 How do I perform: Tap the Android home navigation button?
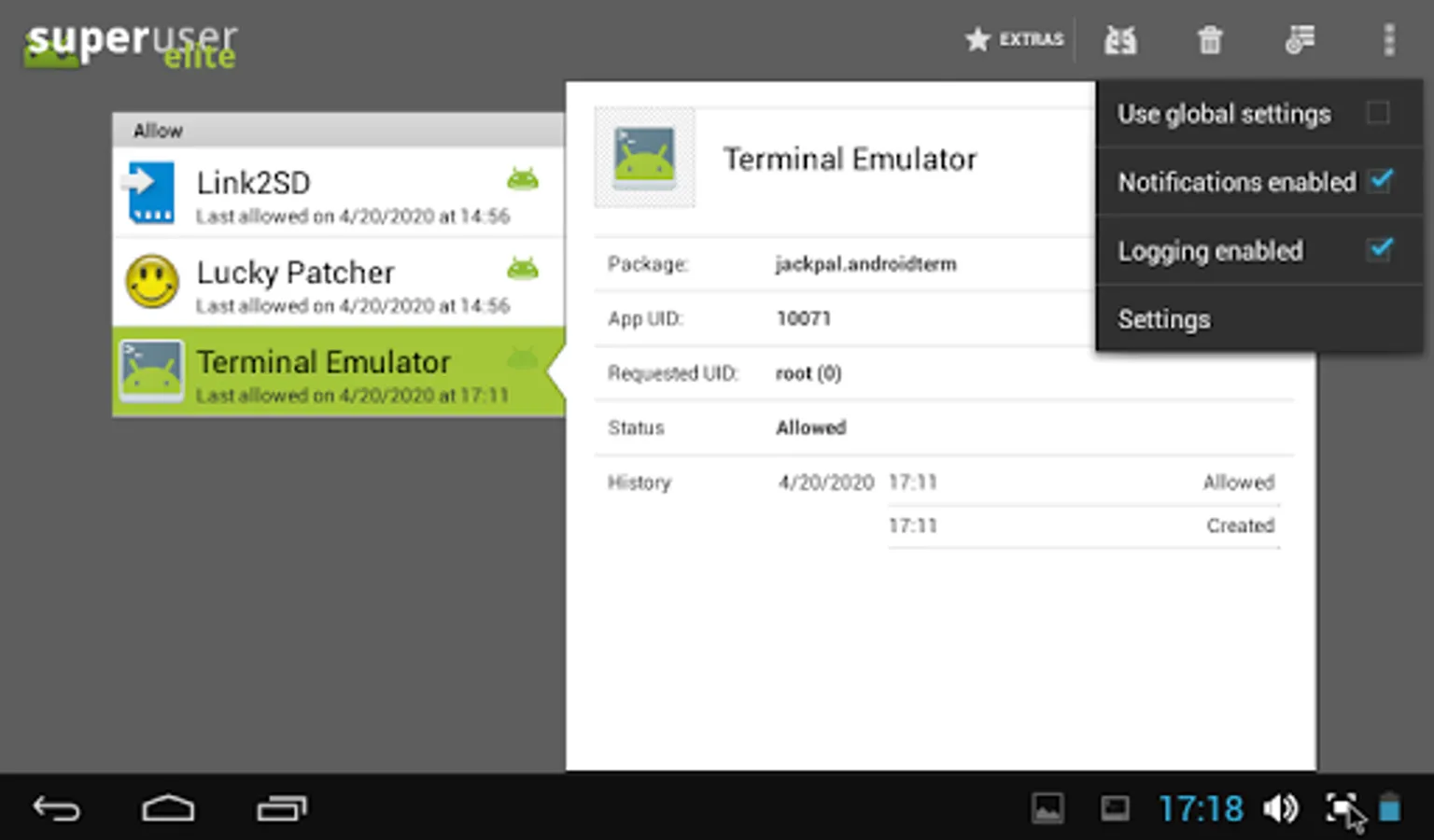(x=168, y=808)
